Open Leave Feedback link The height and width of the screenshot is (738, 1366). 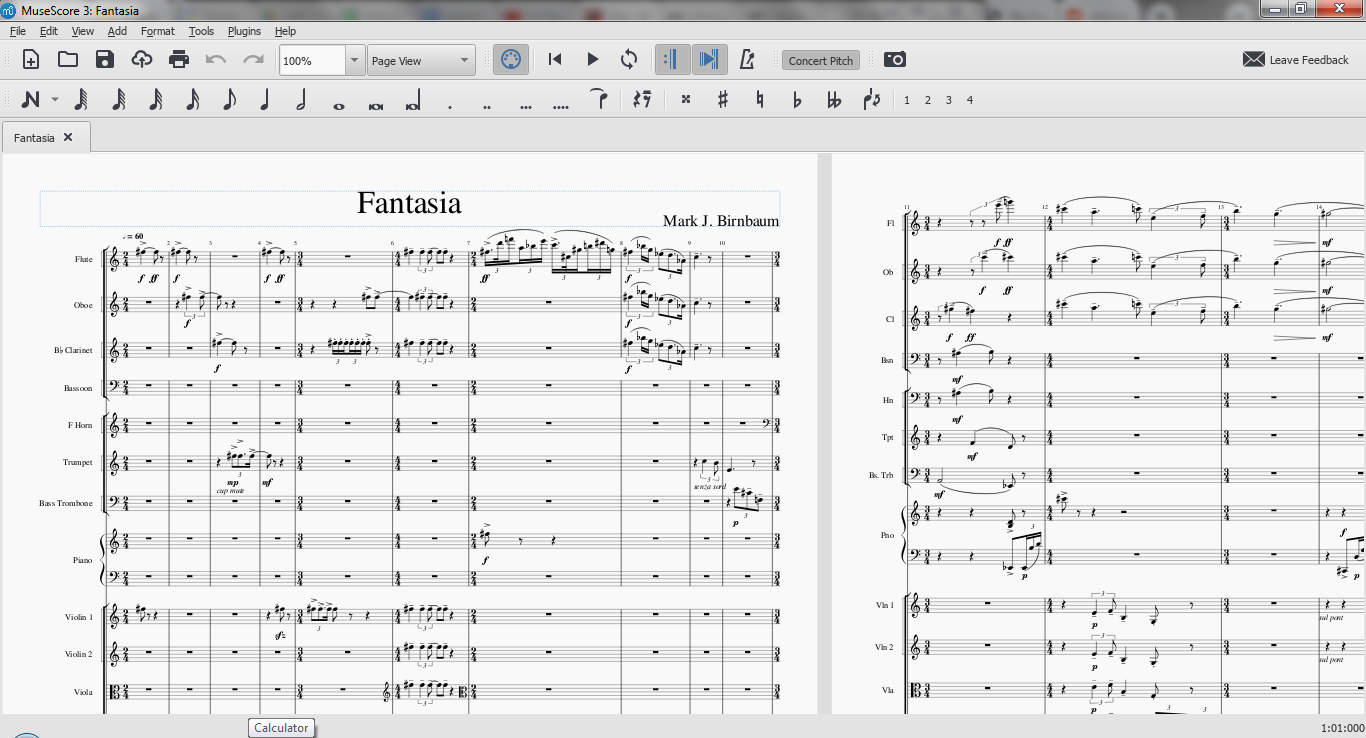1296,60
